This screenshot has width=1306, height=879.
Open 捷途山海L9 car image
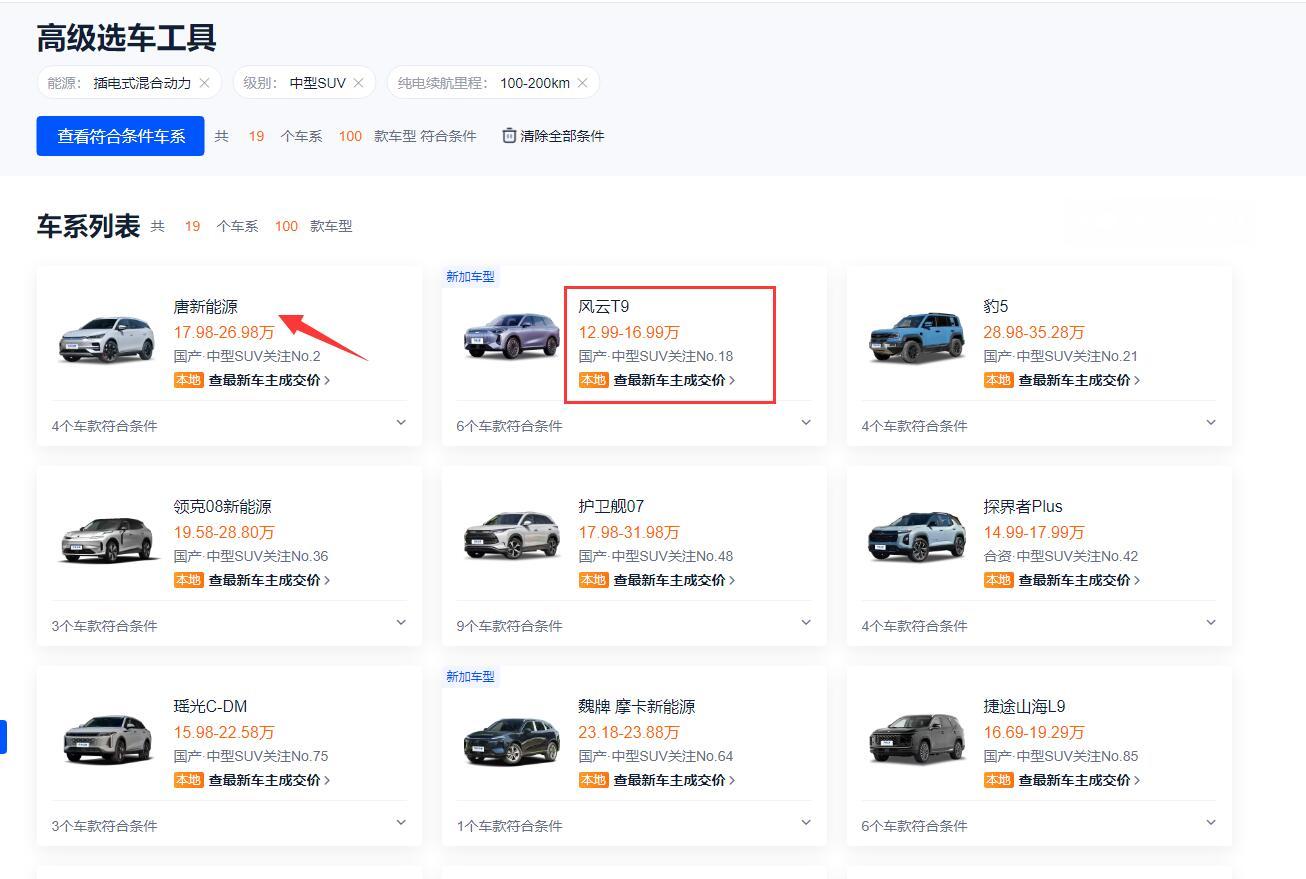pyautogui.click(x=917, y=738)
